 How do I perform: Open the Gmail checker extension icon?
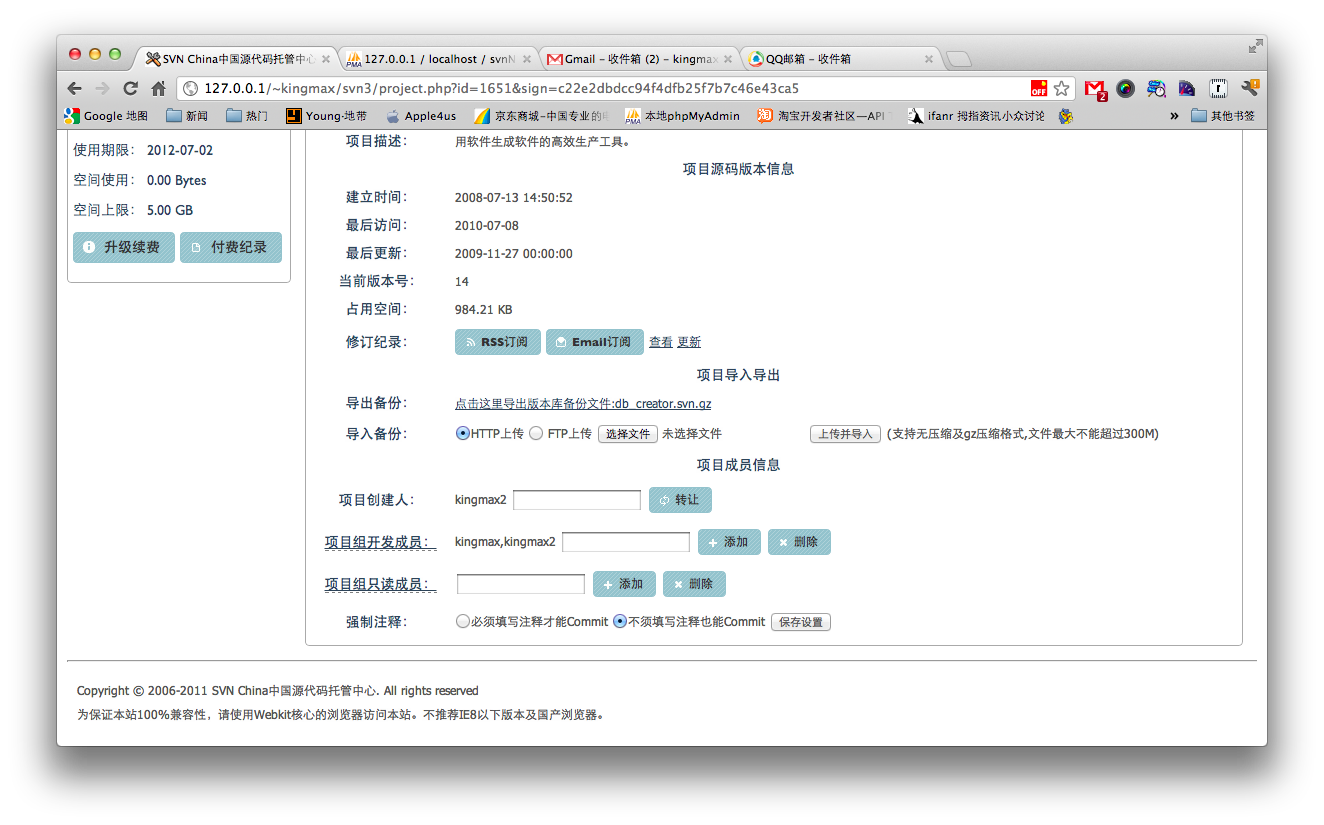(1095, 89)
